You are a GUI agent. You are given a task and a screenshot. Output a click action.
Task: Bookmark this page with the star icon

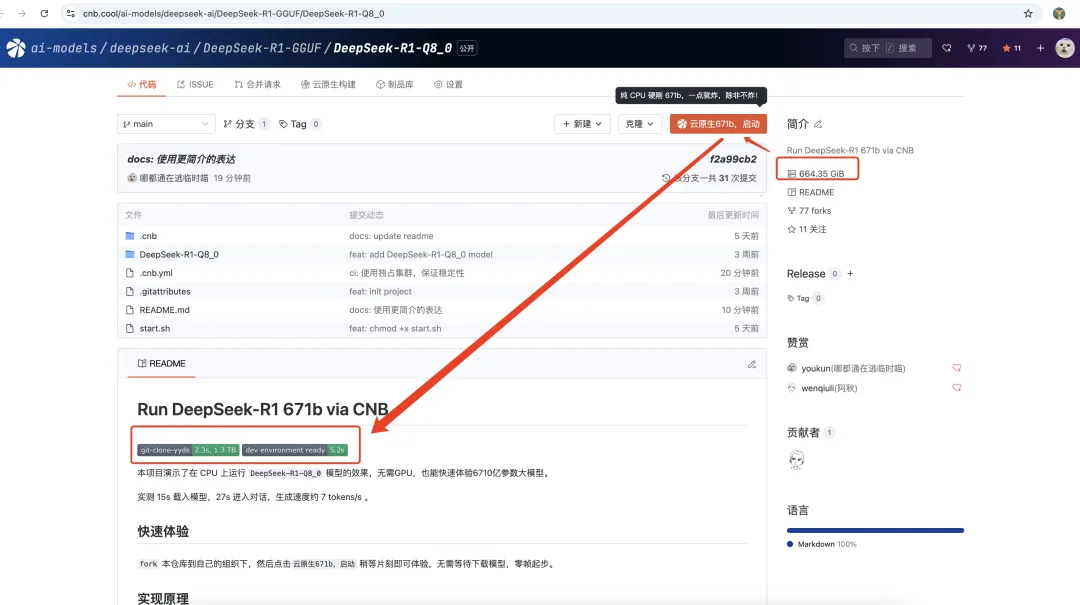point(1028,13)
